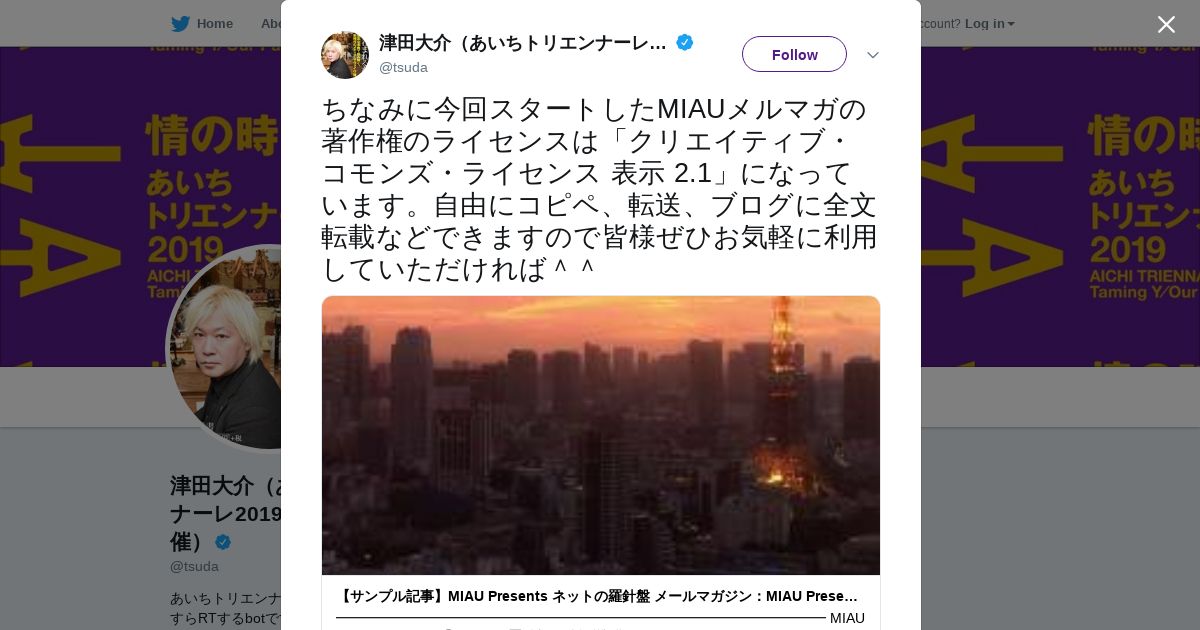Open the About menu item

[x=271, y=24]
